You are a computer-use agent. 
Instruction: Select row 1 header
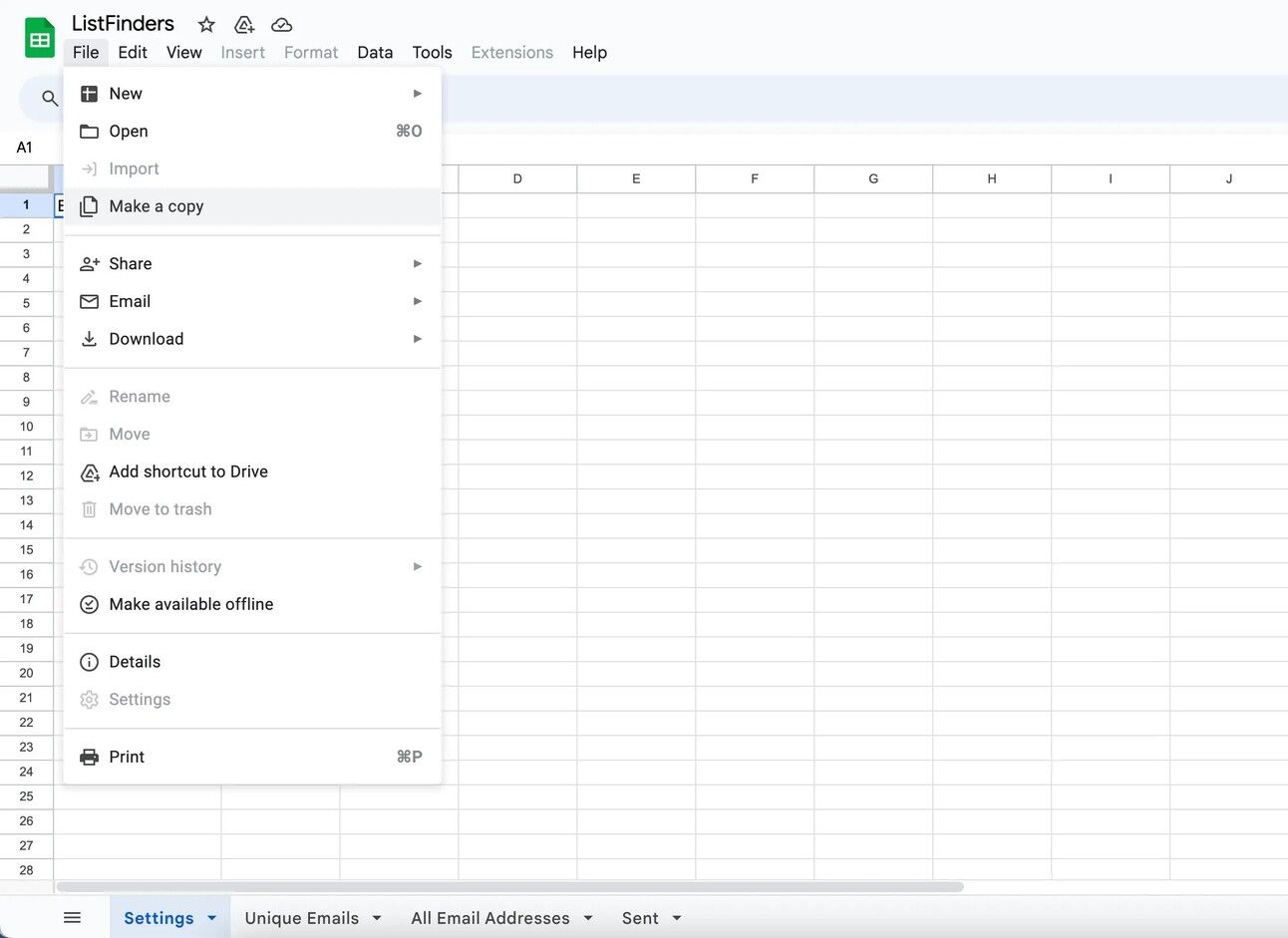pyautogui.click(x=26, y=205)
